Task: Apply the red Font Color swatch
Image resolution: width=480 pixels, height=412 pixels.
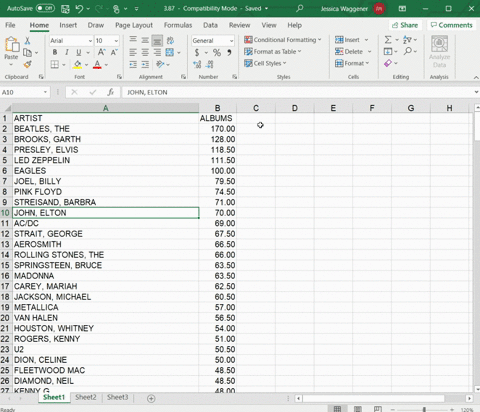Action: coord(97,64)
